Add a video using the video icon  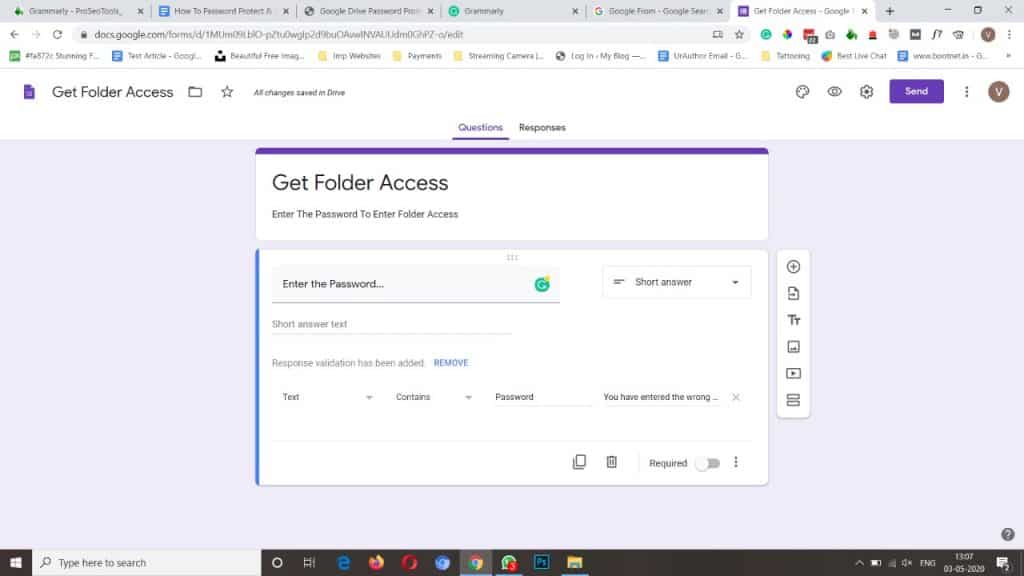pos(793,373)
